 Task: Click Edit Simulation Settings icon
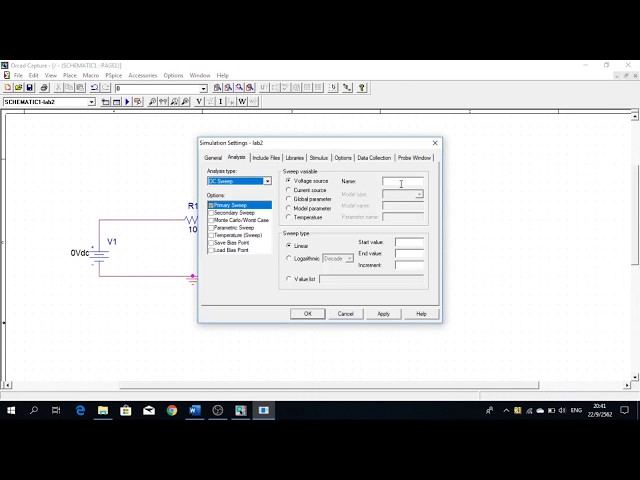pos(116,102)
